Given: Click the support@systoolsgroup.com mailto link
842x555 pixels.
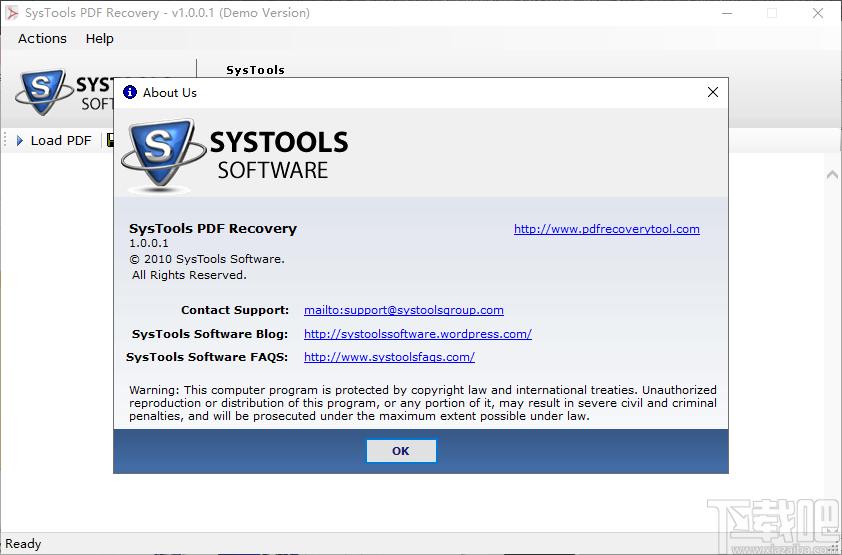Looking at the screenshot, I should pyautogui.click(x=404, y=310).
